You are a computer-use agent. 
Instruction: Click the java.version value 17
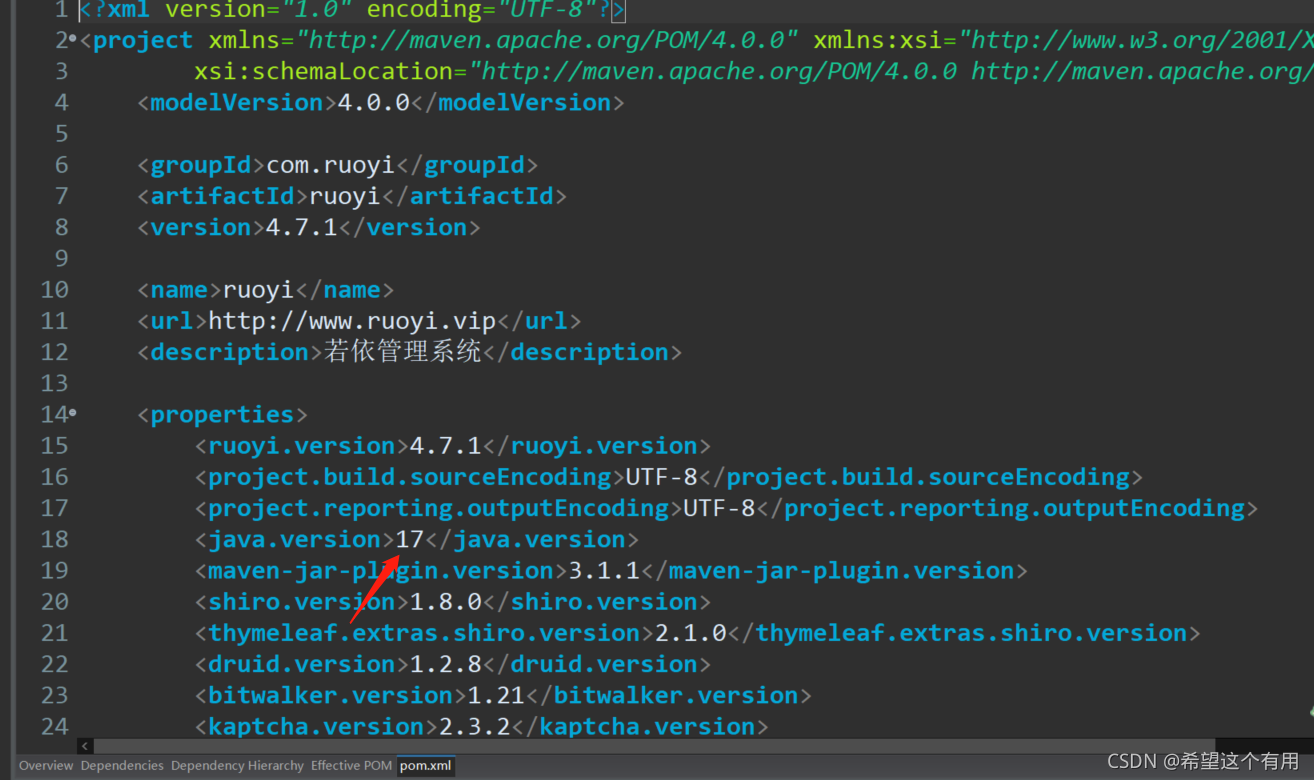[x=410, y=540]
